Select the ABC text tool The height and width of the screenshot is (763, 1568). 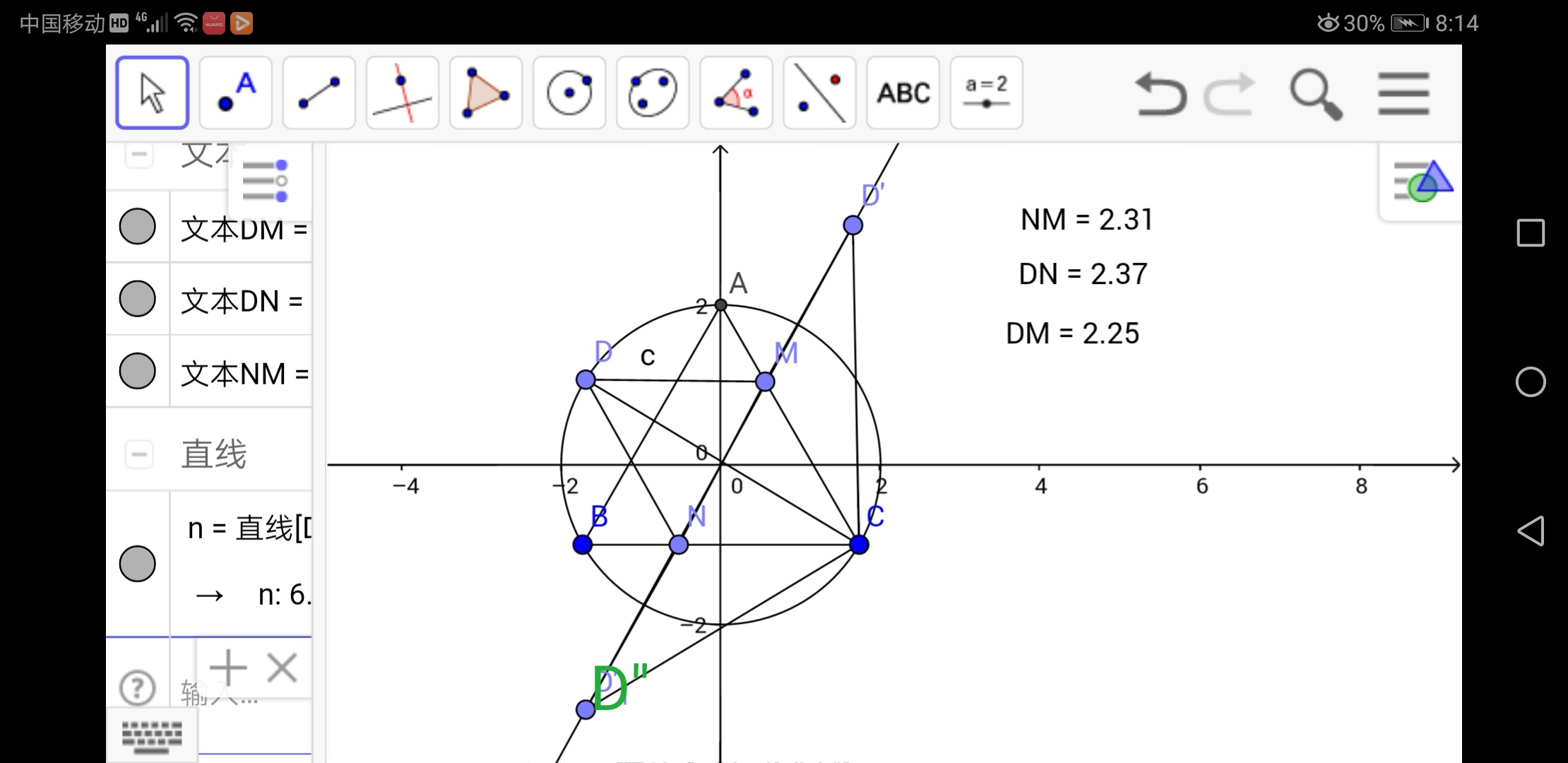click(903, 93)
